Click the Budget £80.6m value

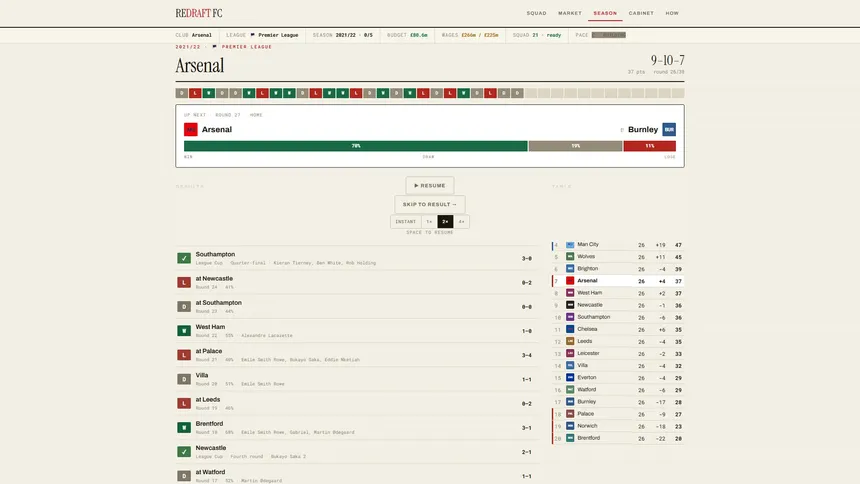418,35
